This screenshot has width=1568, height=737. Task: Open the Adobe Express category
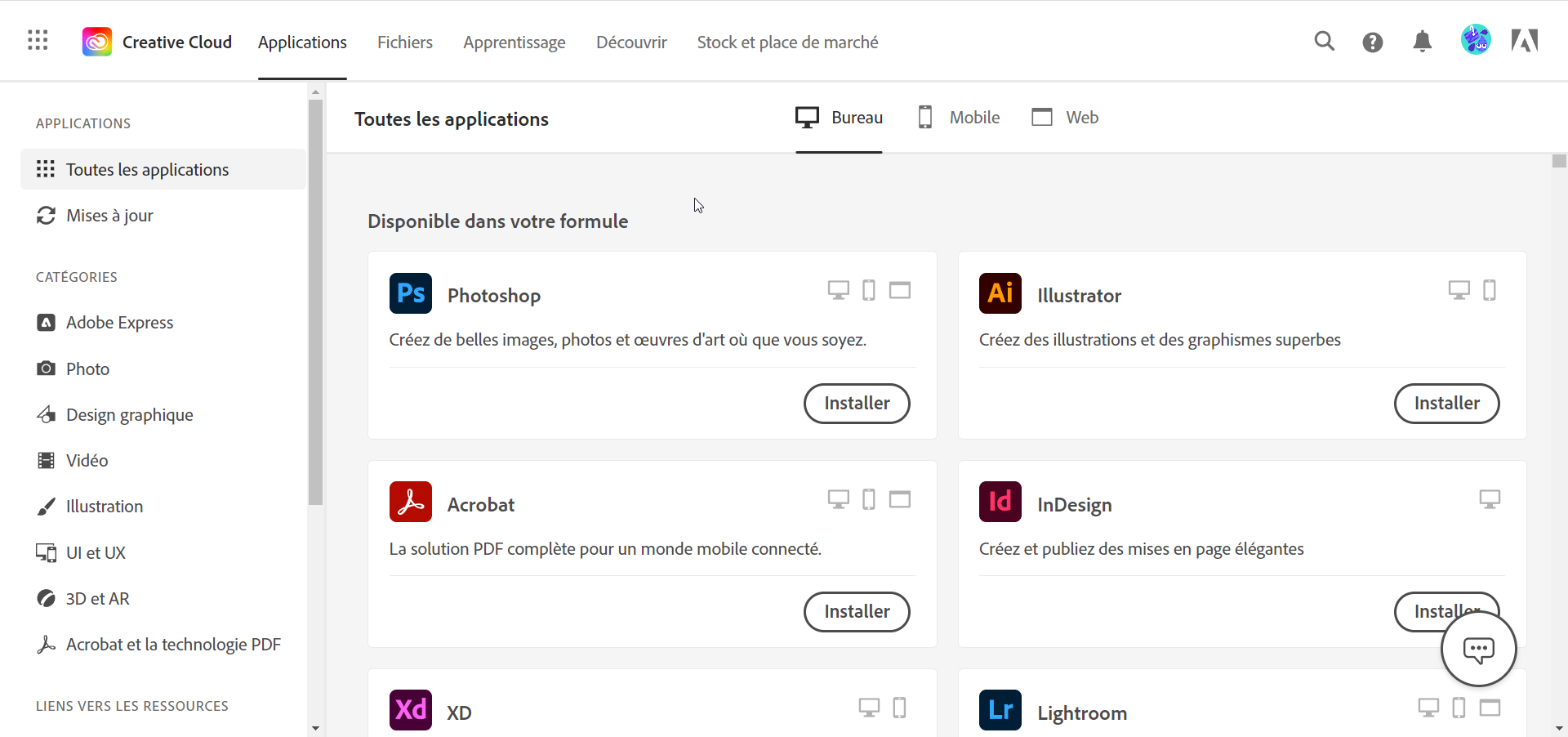click(x=105, y=323)
